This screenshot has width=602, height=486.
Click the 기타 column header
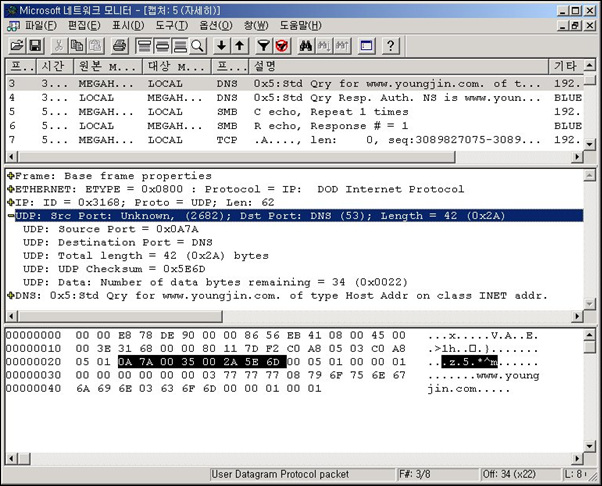click(x=566, y=66)
